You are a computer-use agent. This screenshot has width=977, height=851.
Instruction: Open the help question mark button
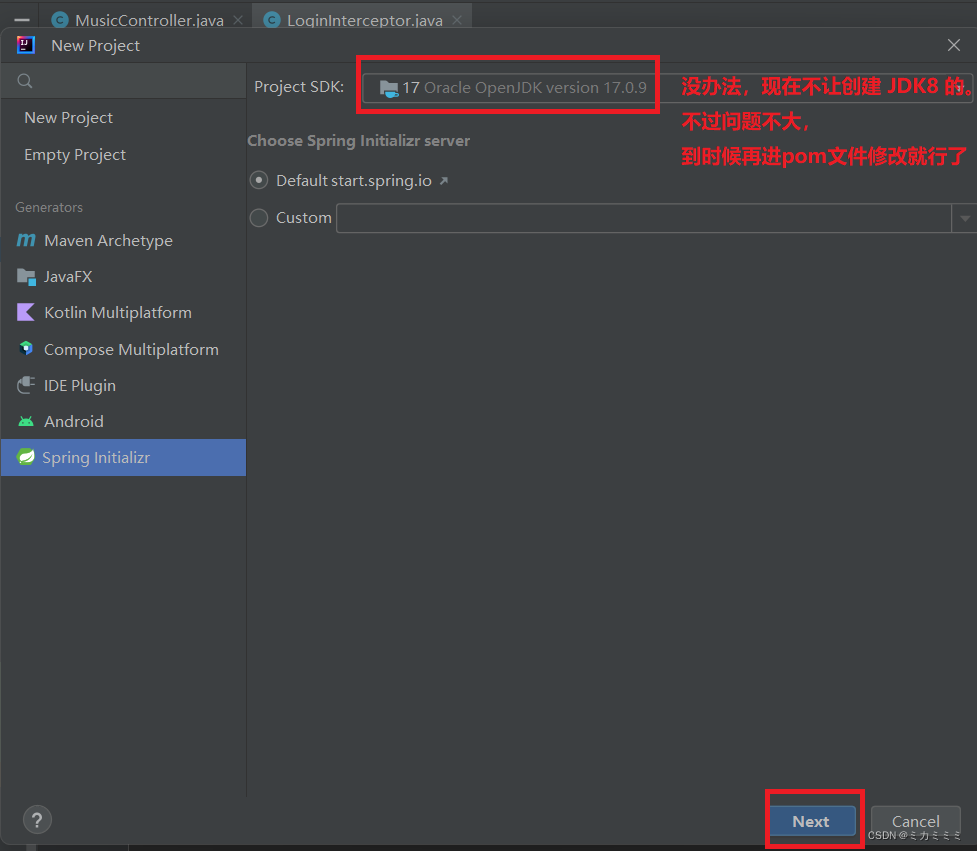click(37, 820)
